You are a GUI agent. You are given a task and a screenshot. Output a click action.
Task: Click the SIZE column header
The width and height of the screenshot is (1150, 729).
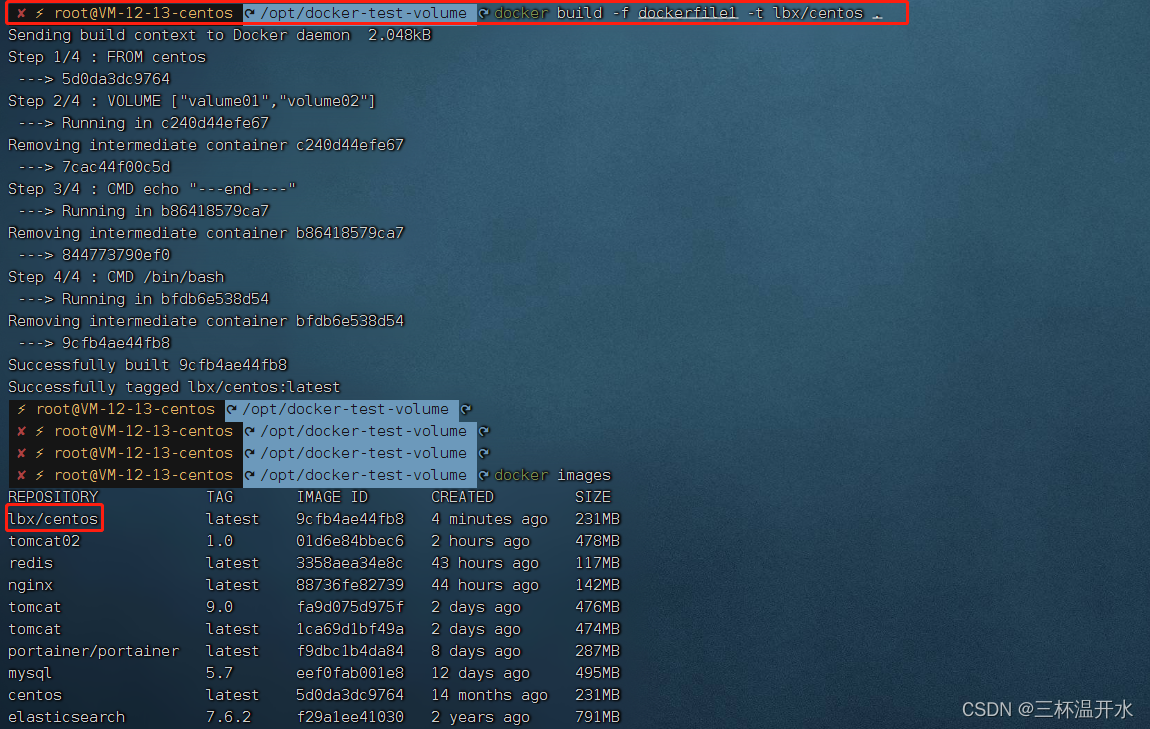click(593, 497)
